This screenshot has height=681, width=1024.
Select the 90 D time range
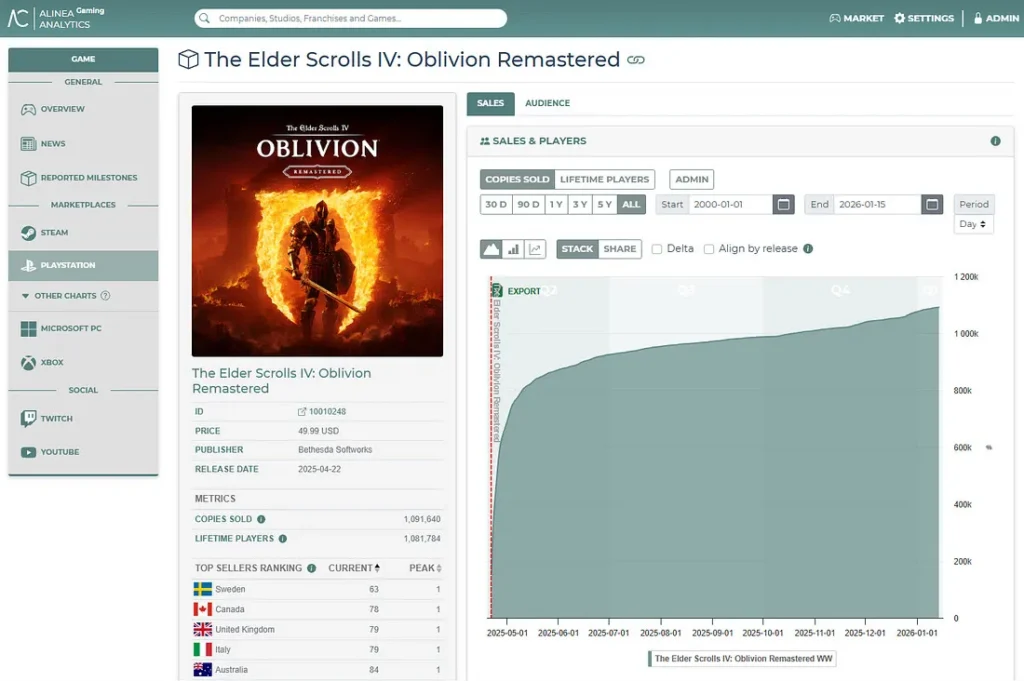tap(527, 204)
